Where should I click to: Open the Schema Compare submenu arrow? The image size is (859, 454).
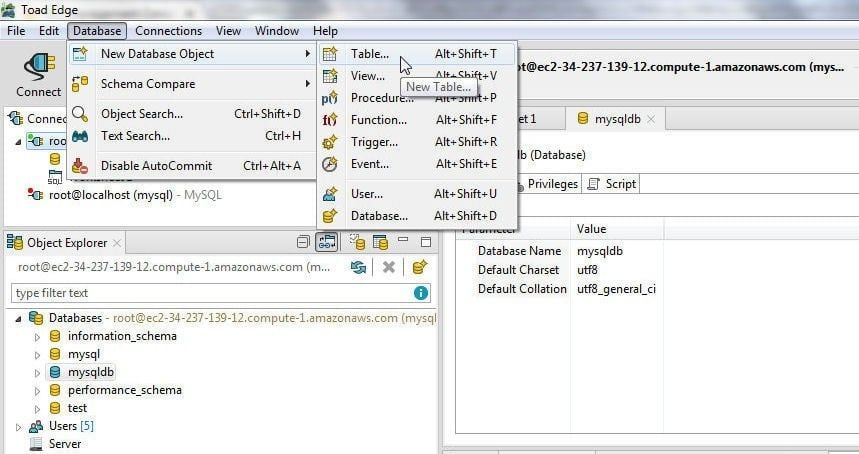click(x=308, y=84)
